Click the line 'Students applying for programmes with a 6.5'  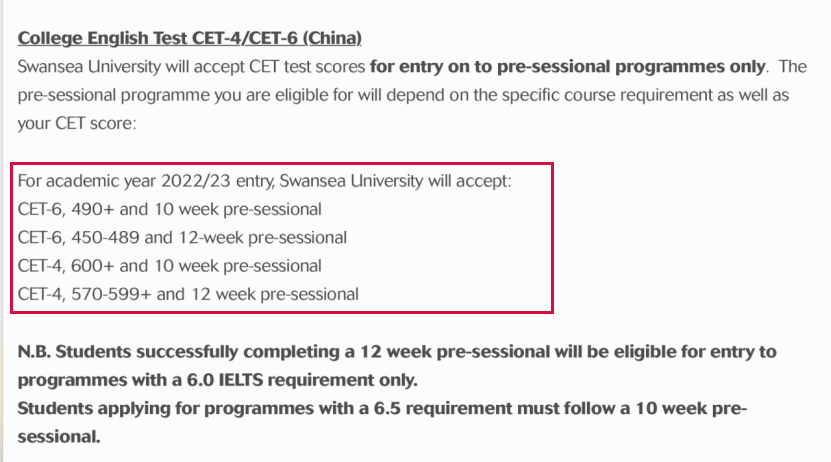(382, 408)
